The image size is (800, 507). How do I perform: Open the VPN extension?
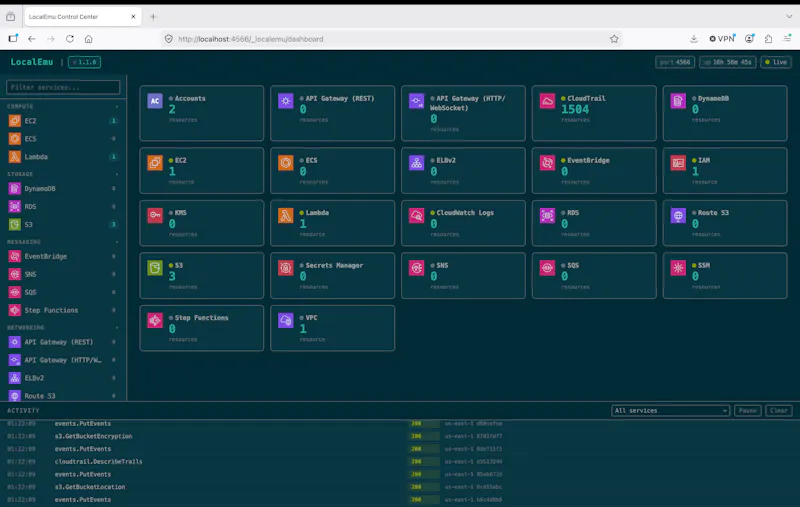tap(722, 39)
